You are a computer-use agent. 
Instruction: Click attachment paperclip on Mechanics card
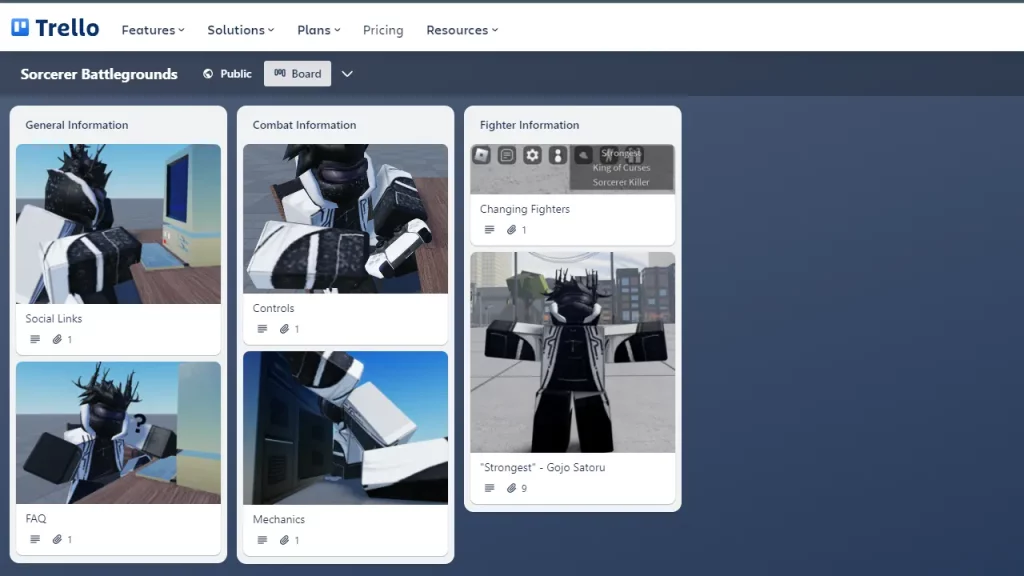pyautogui.click(x=284, y=540)
